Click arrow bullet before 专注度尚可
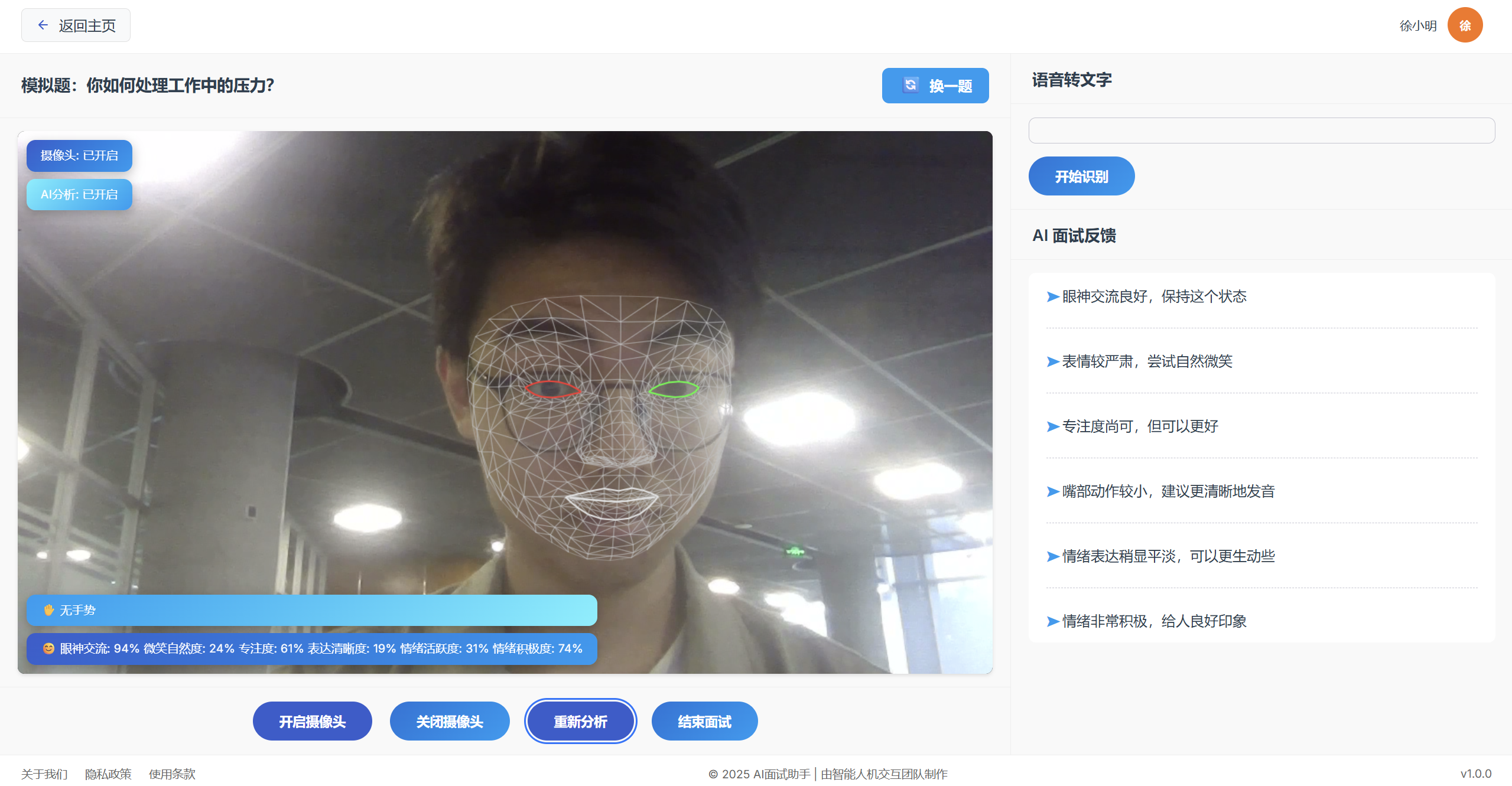The width and height of the screenshot is (1512, 786). [x=1052, y=426]
